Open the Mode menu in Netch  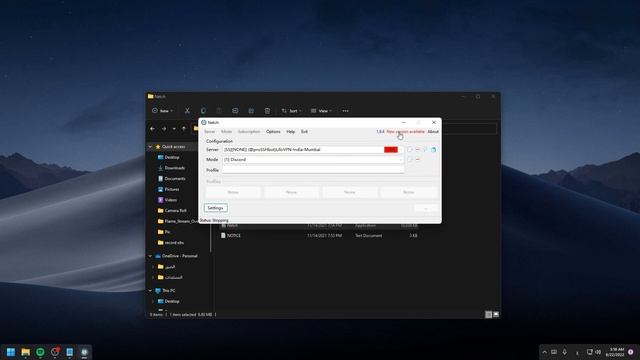pyautogui.click(x=227, y=132)
